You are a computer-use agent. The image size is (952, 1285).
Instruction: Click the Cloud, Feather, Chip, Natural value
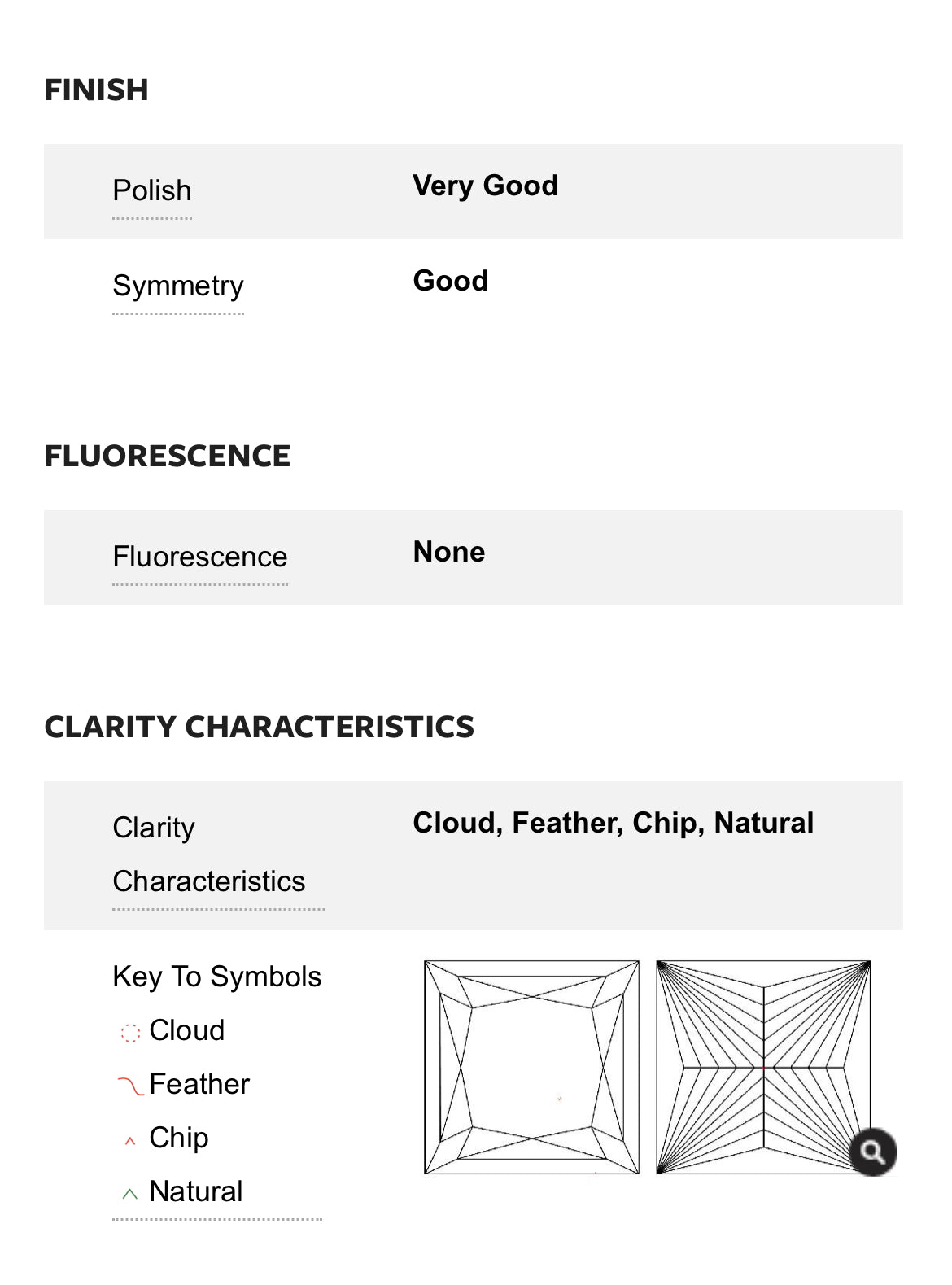pos(613,824)
